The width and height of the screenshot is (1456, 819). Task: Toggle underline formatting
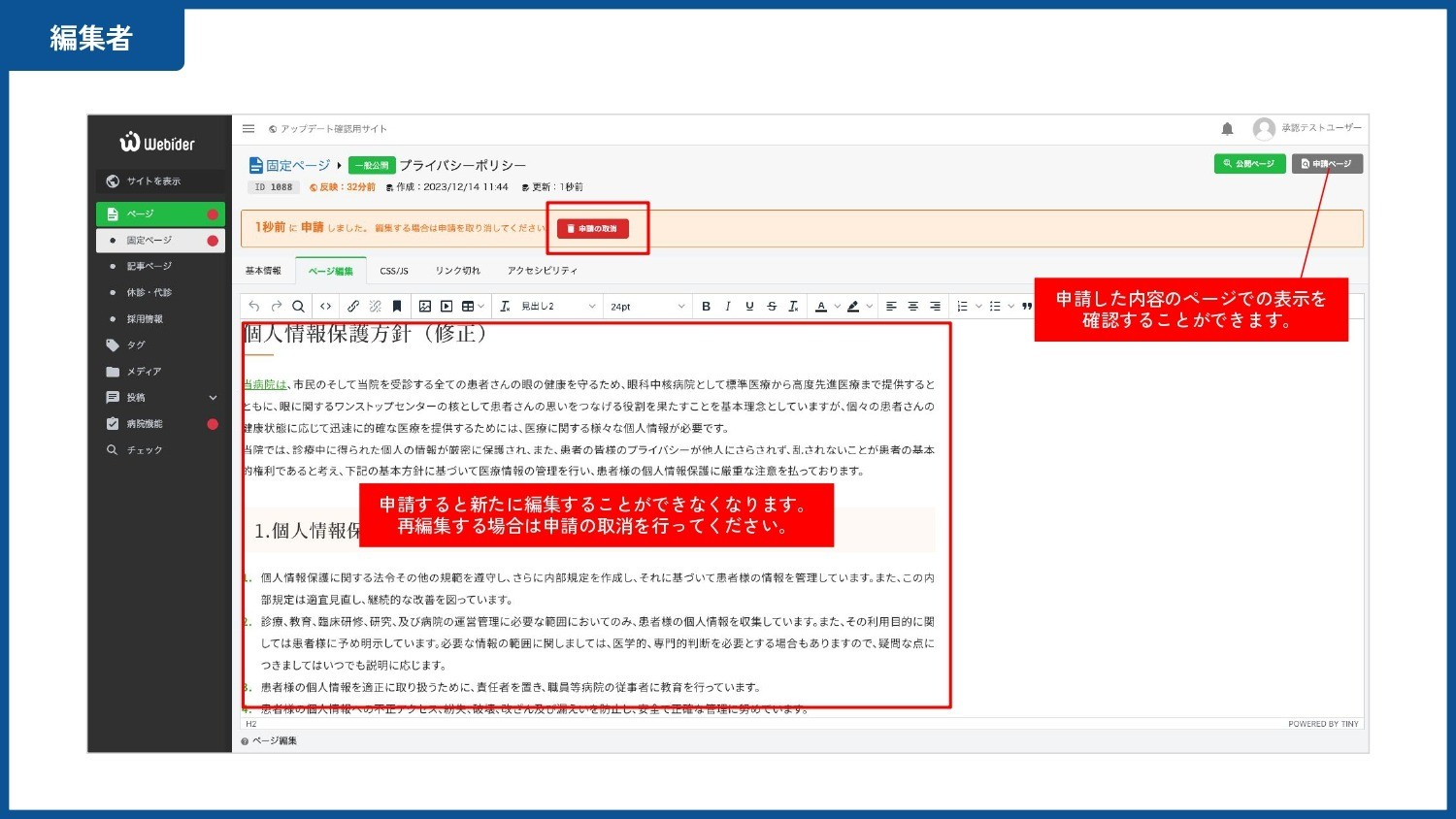749,307
